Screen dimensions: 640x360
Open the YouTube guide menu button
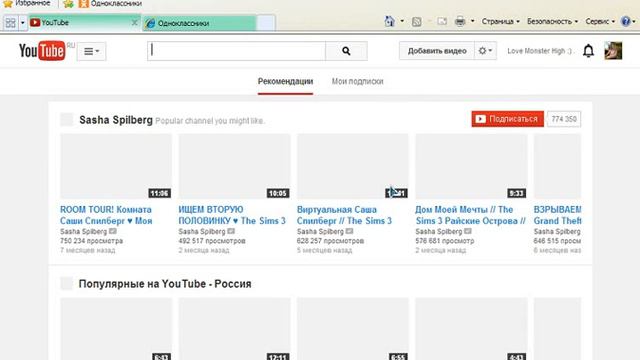(x=91, y=51)
